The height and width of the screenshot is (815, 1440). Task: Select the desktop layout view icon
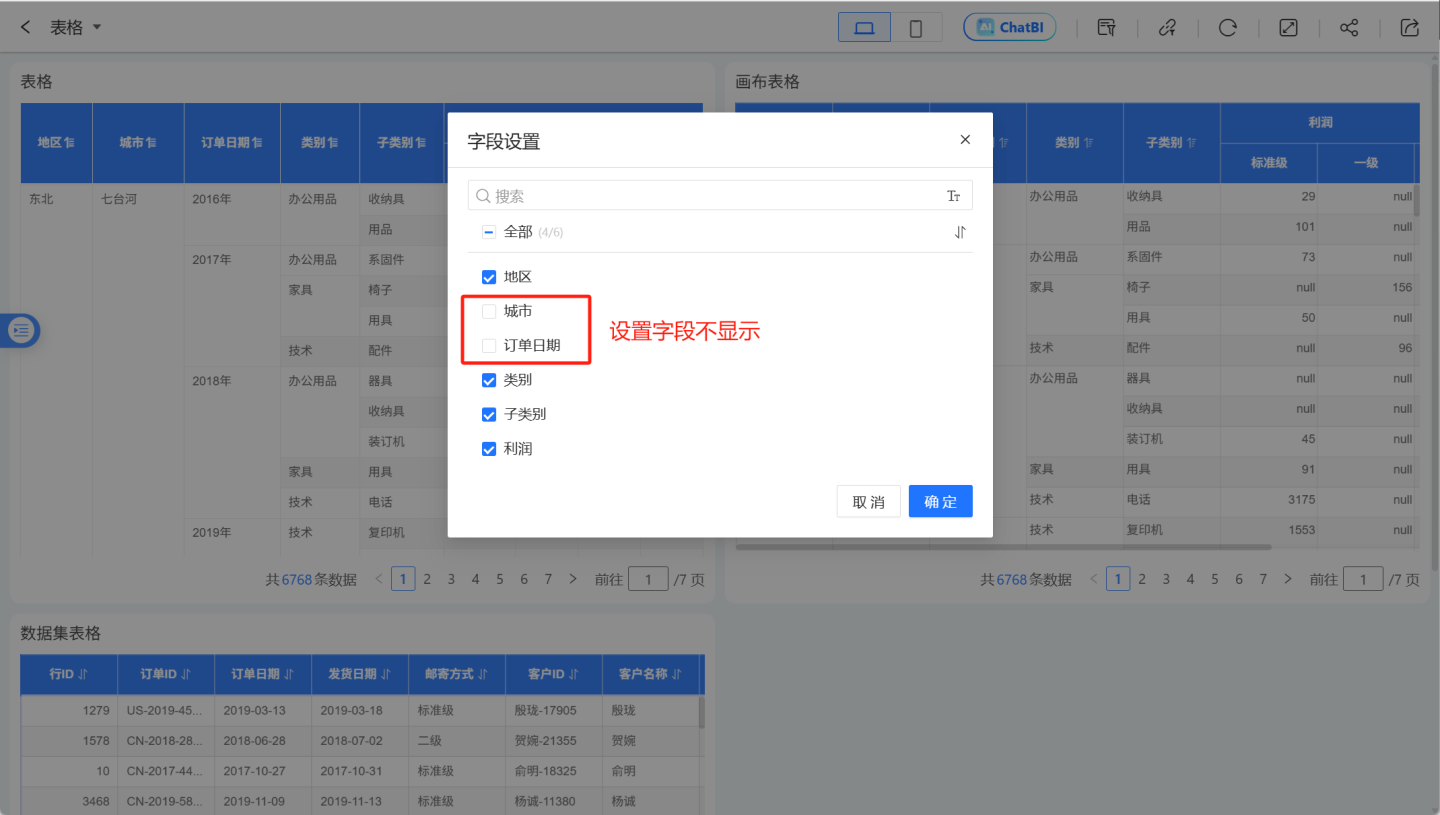865,28
